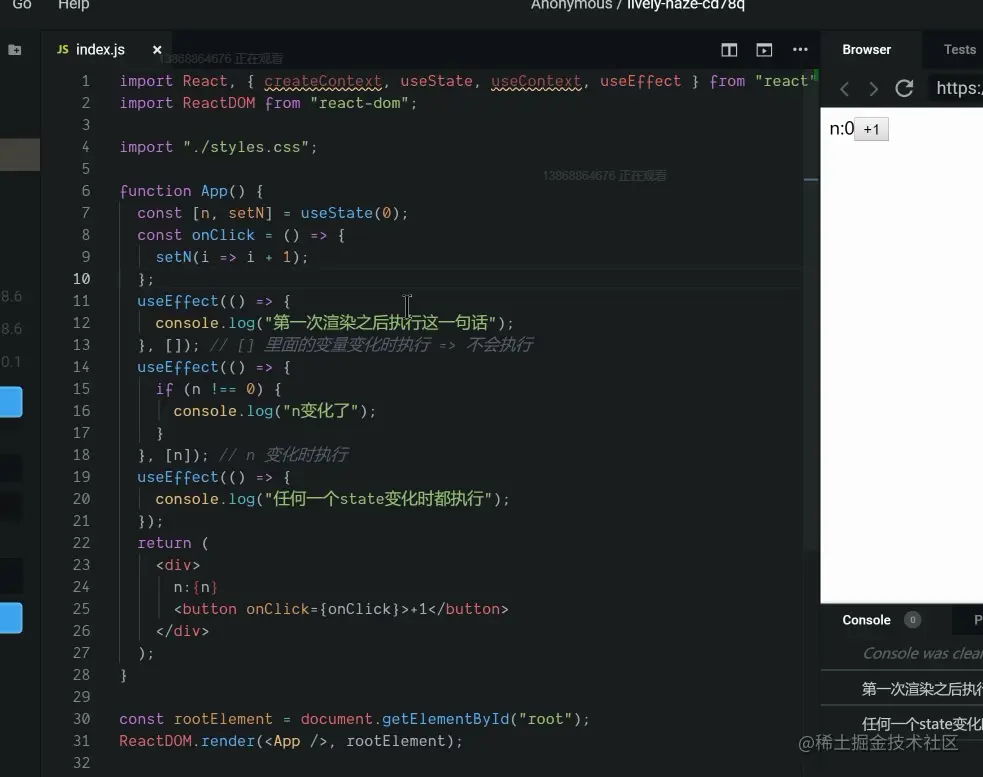
Task: Open the Go menu
Action: [x=22, y=5]
